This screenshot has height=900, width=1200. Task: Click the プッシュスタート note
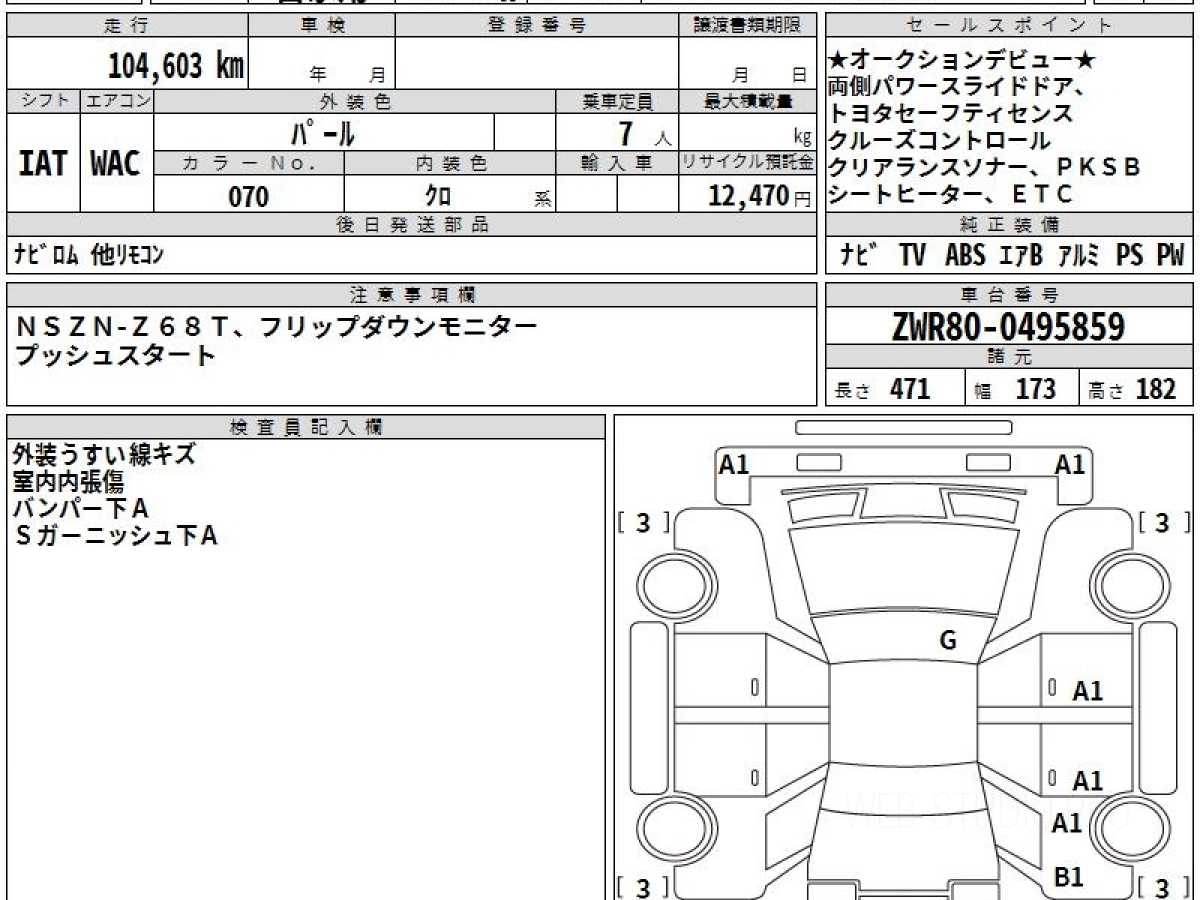(x=115, y=354)
